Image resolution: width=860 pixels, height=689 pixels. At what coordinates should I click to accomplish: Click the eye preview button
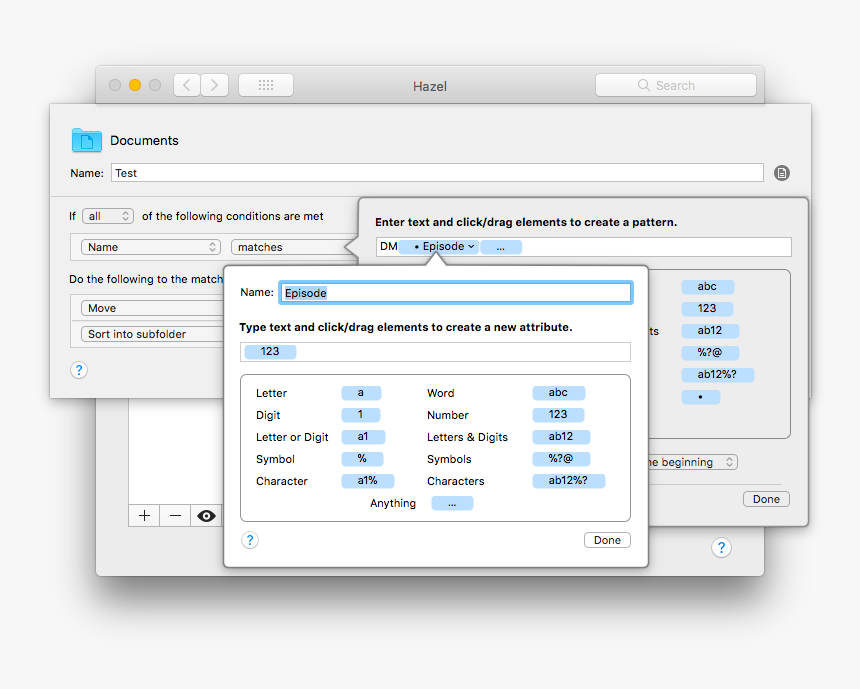[x=206, y=516]
